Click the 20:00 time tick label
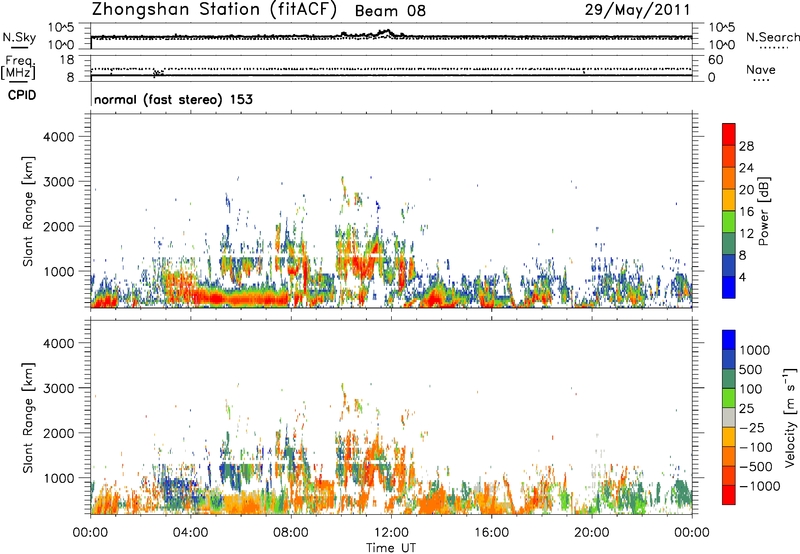Viewport: 800px width, 554px height. tap(591, 533)
